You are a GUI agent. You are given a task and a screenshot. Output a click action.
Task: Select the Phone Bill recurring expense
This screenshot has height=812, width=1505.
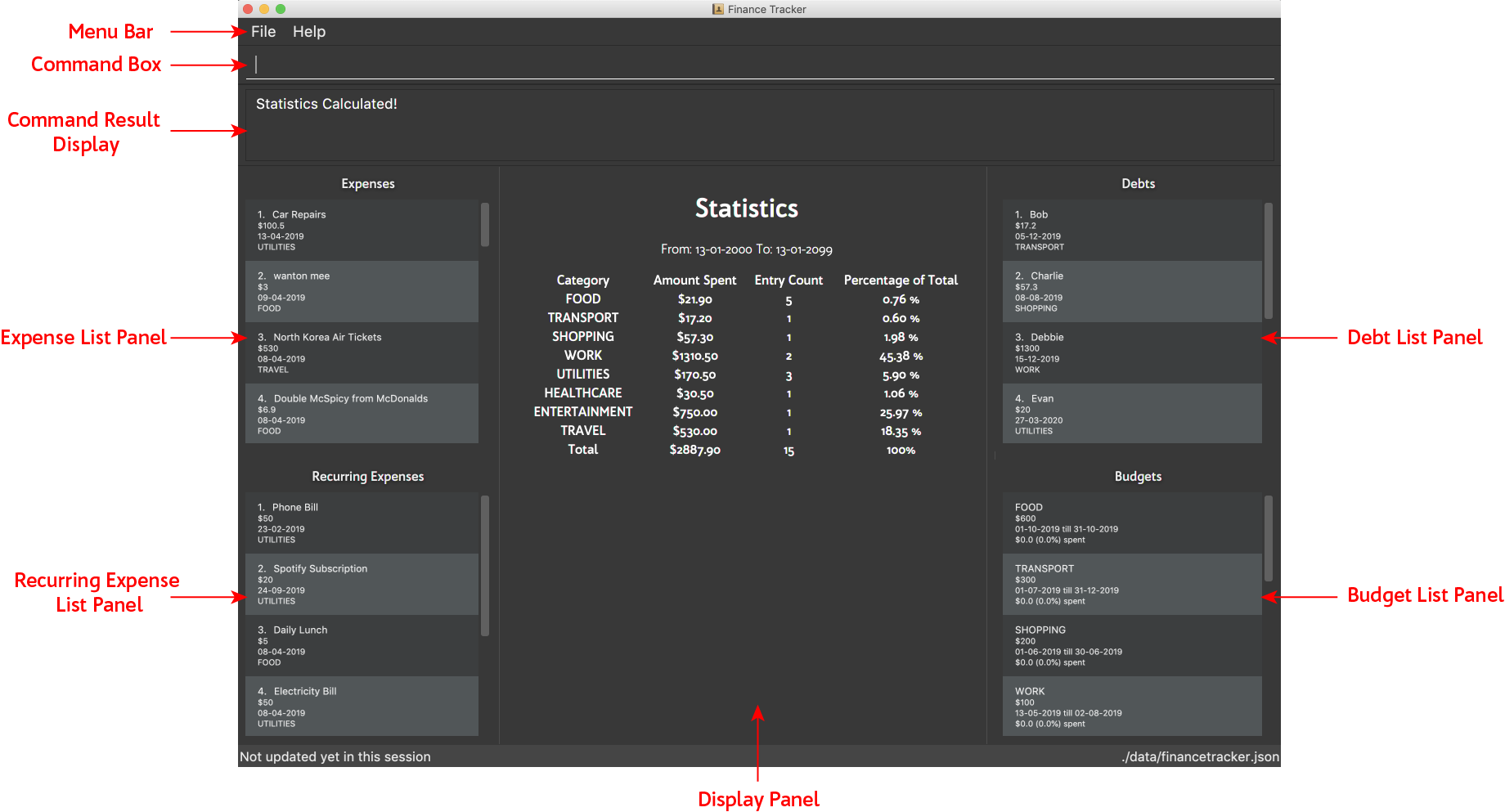click(x=362, y=523)
